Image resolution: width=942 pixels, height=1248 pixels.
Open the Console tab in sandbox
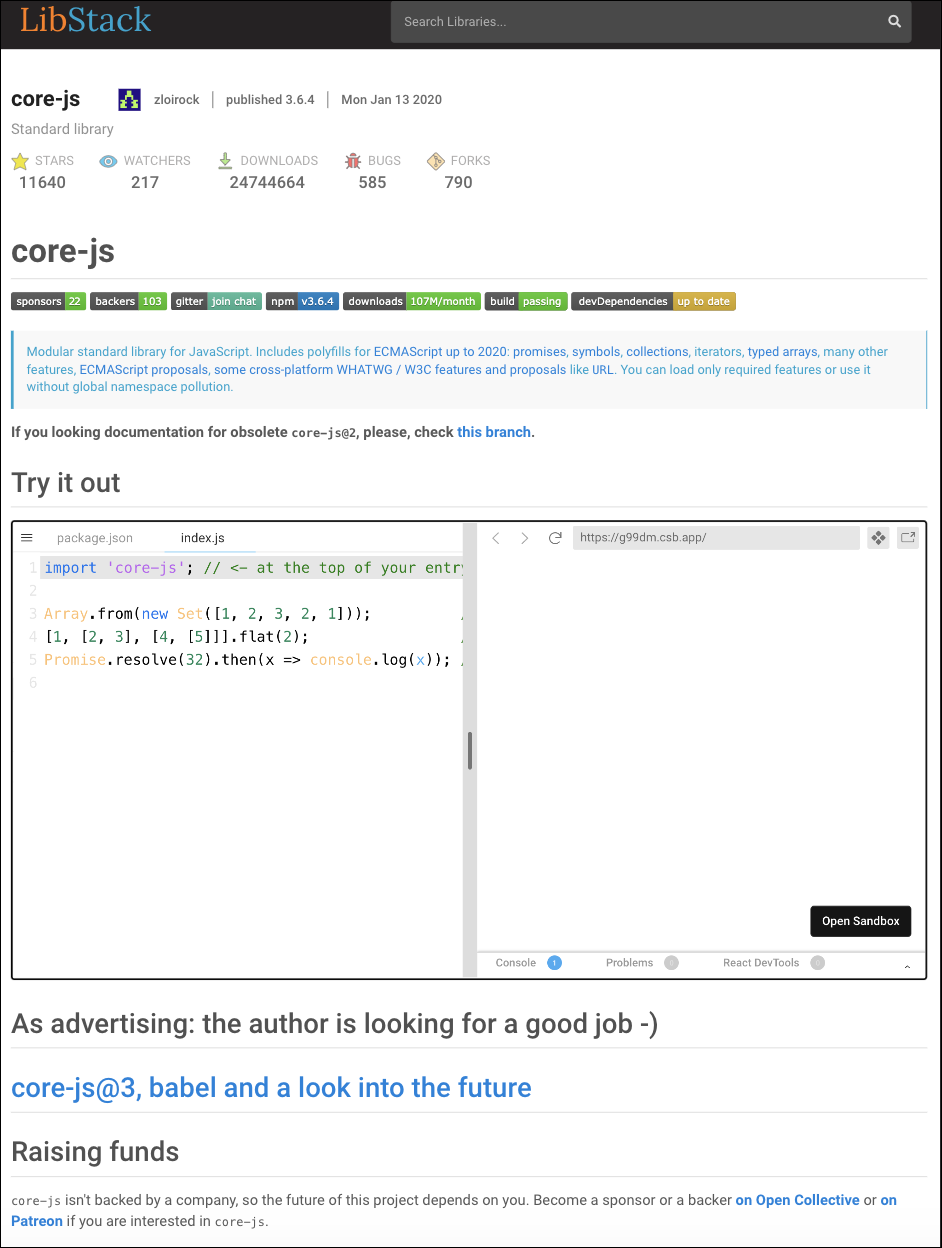click(x=515, y=962)
